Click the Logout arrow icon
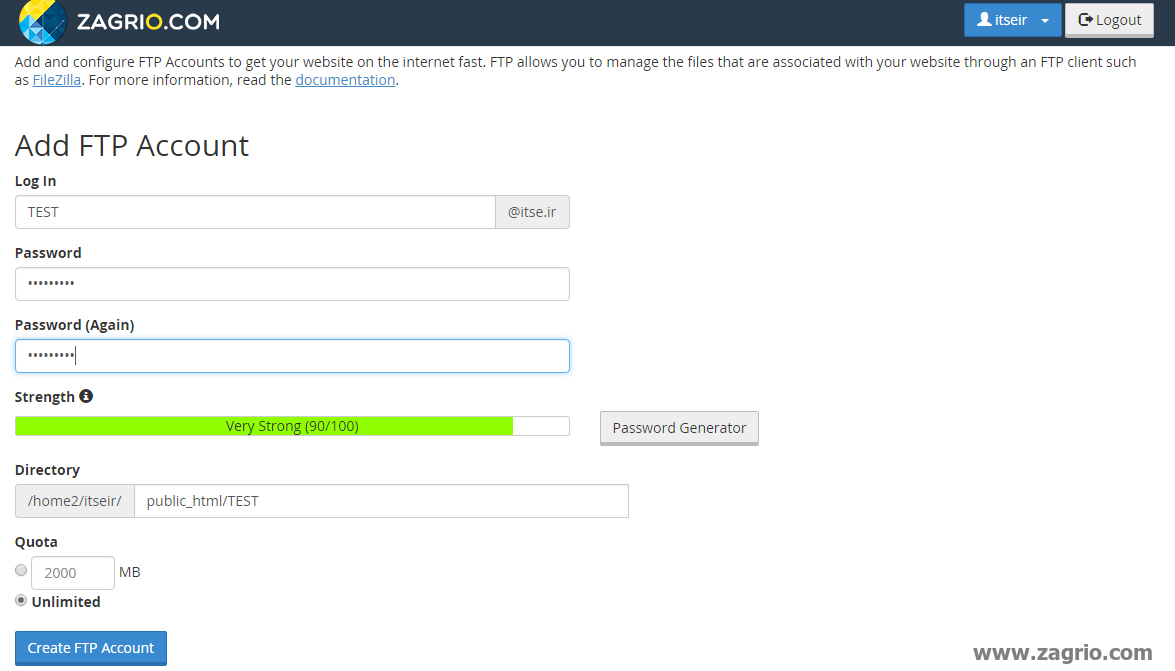This screenshot has width=1175, height=671. click(1085, 19)
